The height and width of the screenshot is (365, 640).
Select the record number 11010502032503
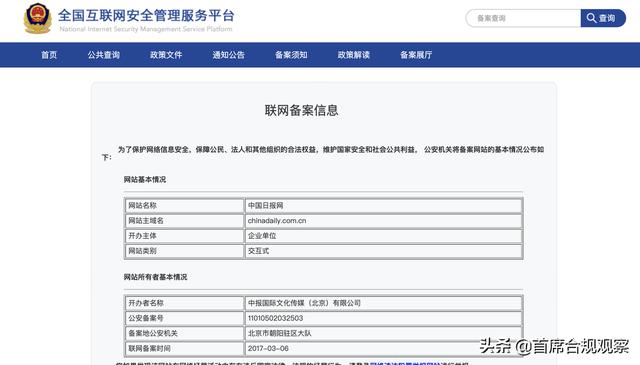point(276,318)
